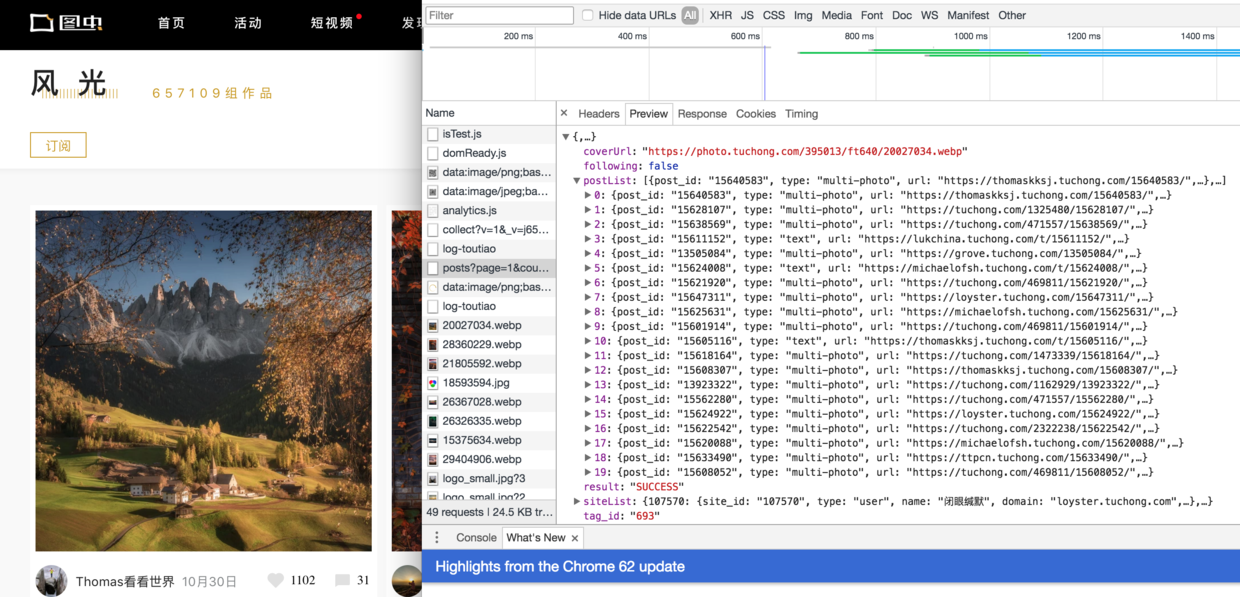The image size is (1240, 597).
Task: Close the What's New drawer tab
Action: (577, 538)
